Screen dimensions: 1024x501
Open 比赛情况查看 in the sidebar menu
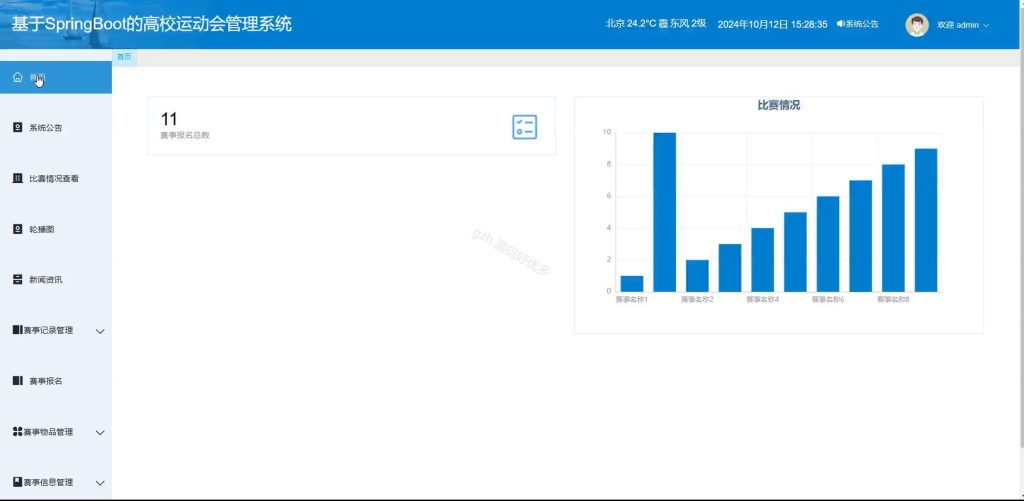(56, 178)
